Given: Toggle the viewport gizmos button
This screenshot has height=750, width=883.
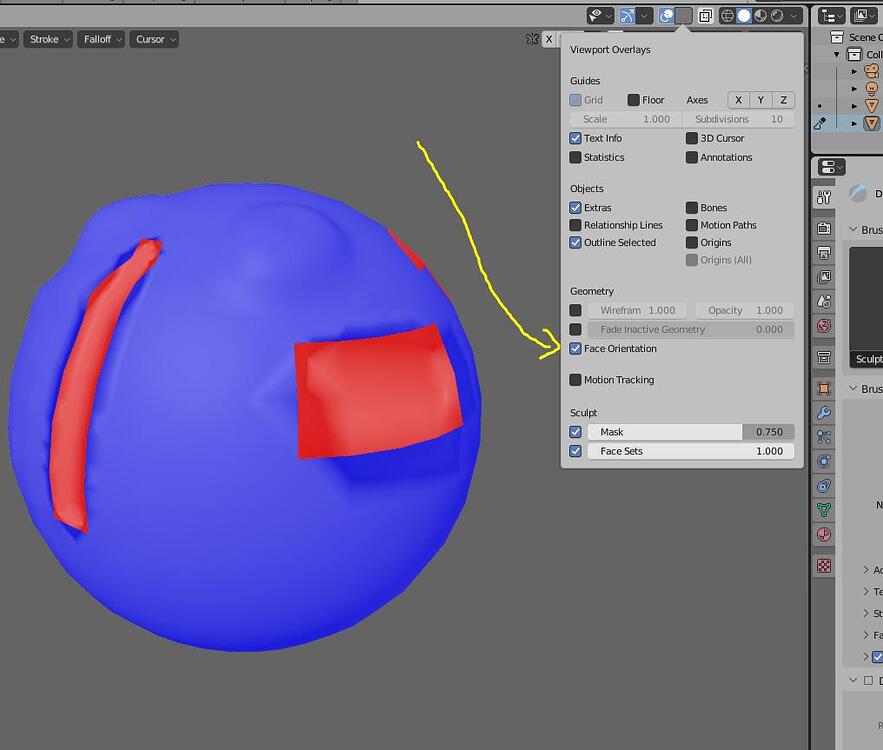Looking at the screenshot, I should point(627,16).
